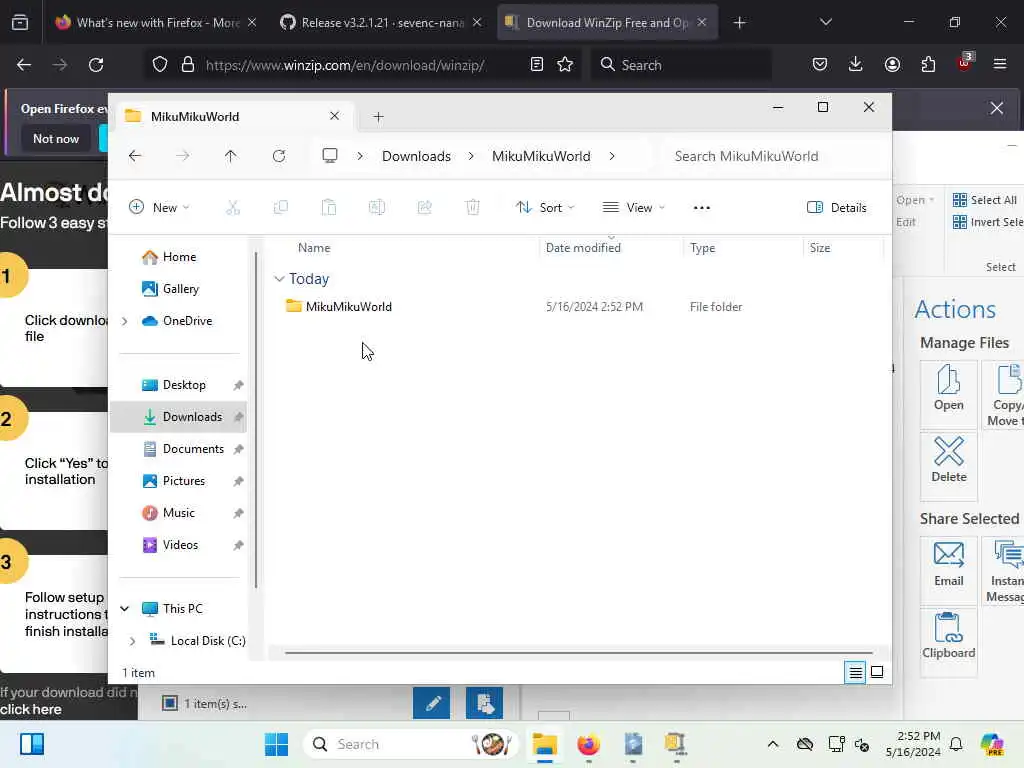Click the Rename icon in Explorer toolbar

[377, 208]
